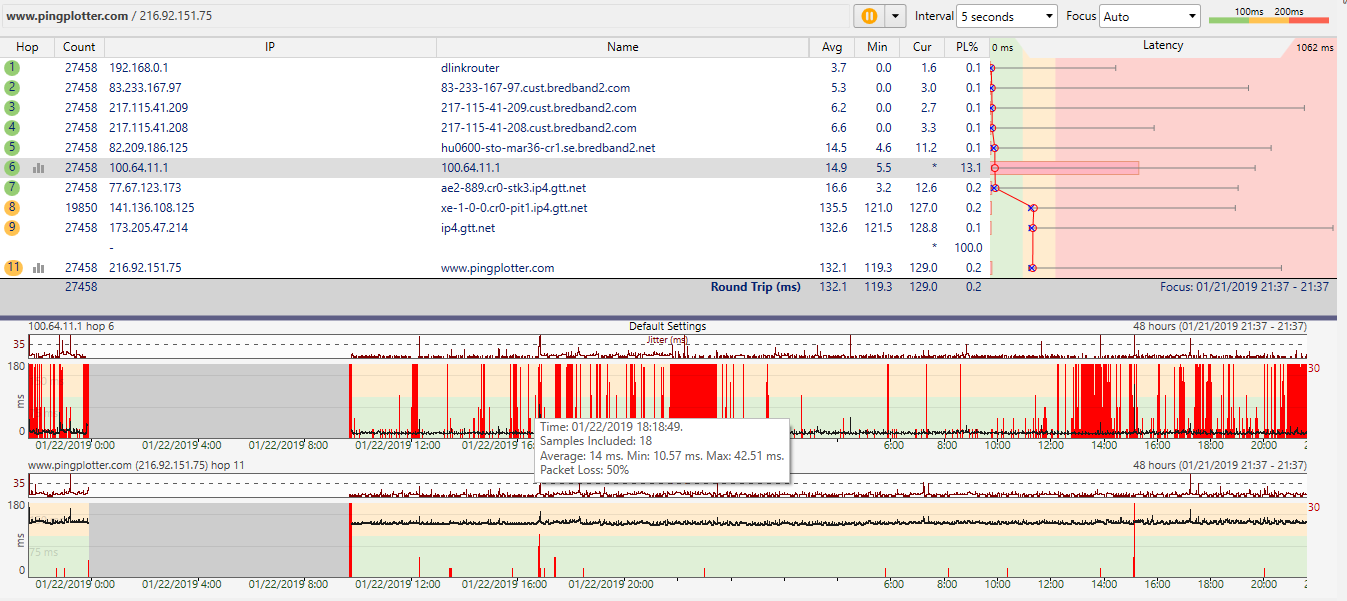Click the Name column header
Image resolution: width=1347 pixels, height=601 pixels.
click(621, 47)
